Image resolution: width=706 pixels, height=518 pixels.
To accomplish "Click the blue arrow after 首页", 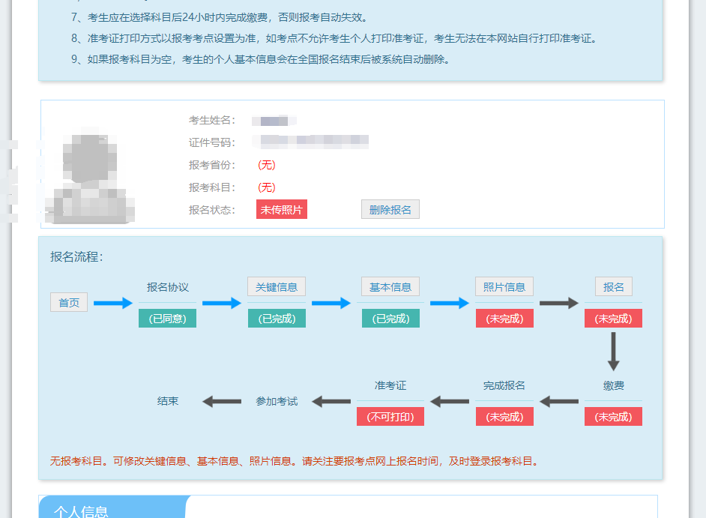I will click(x=113, y=303).
